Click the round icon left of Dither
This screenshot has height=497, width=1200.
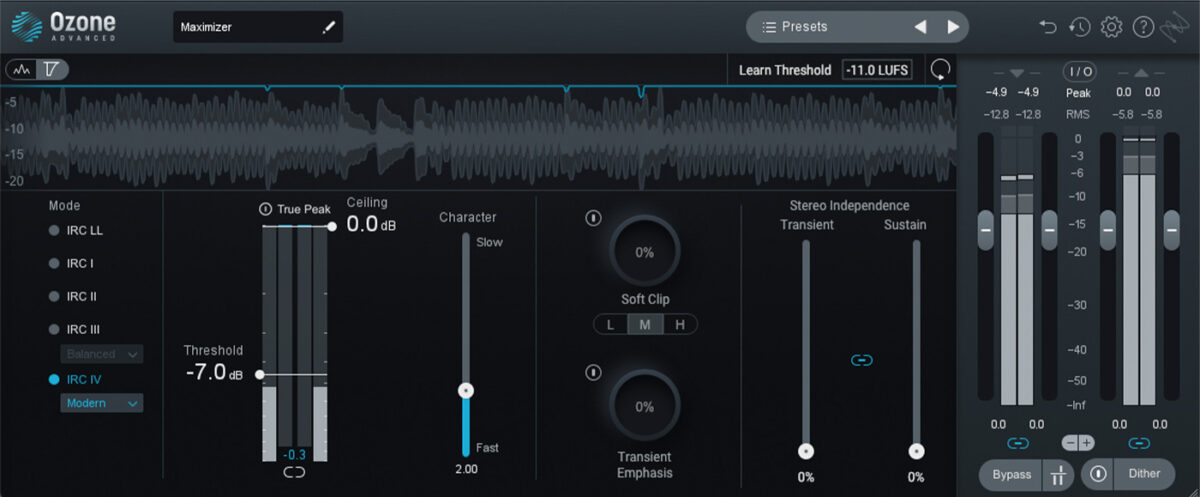(x=1098, y=475)
